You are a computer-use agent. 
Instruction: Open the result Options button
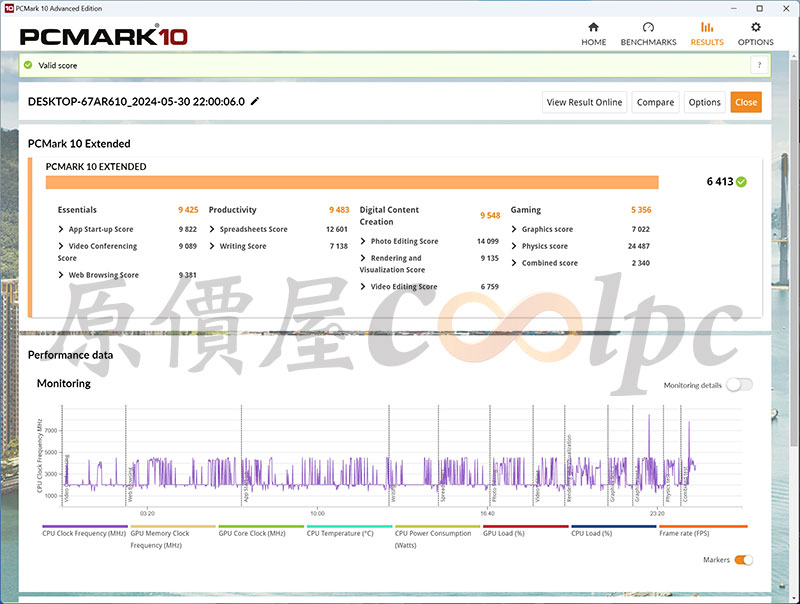pos(704,102)
